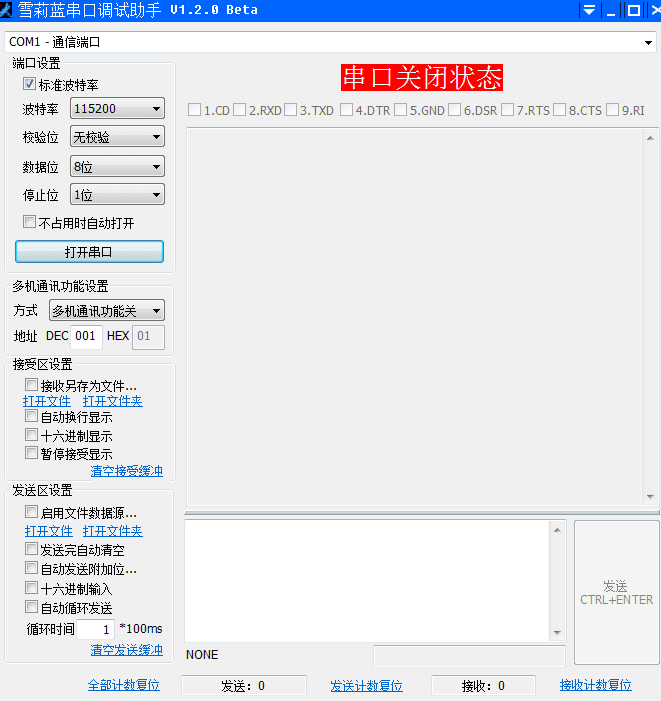The height and width of the screenshot is (701, 661).
Task: Expand the 波特率 115200 dropdown
Action: pyautogui.click(x=117, y=109)
